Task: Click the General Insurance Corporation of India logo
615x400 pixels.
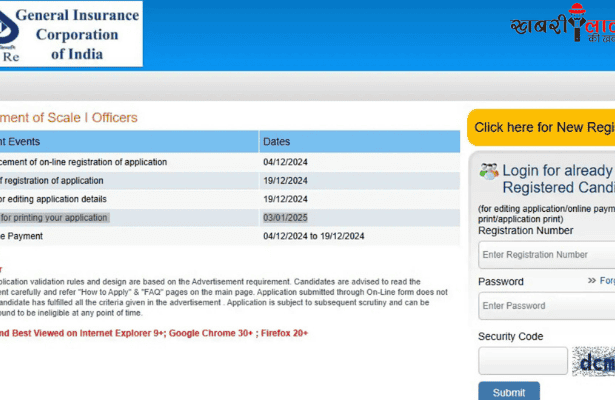Action: pos(71,34)
